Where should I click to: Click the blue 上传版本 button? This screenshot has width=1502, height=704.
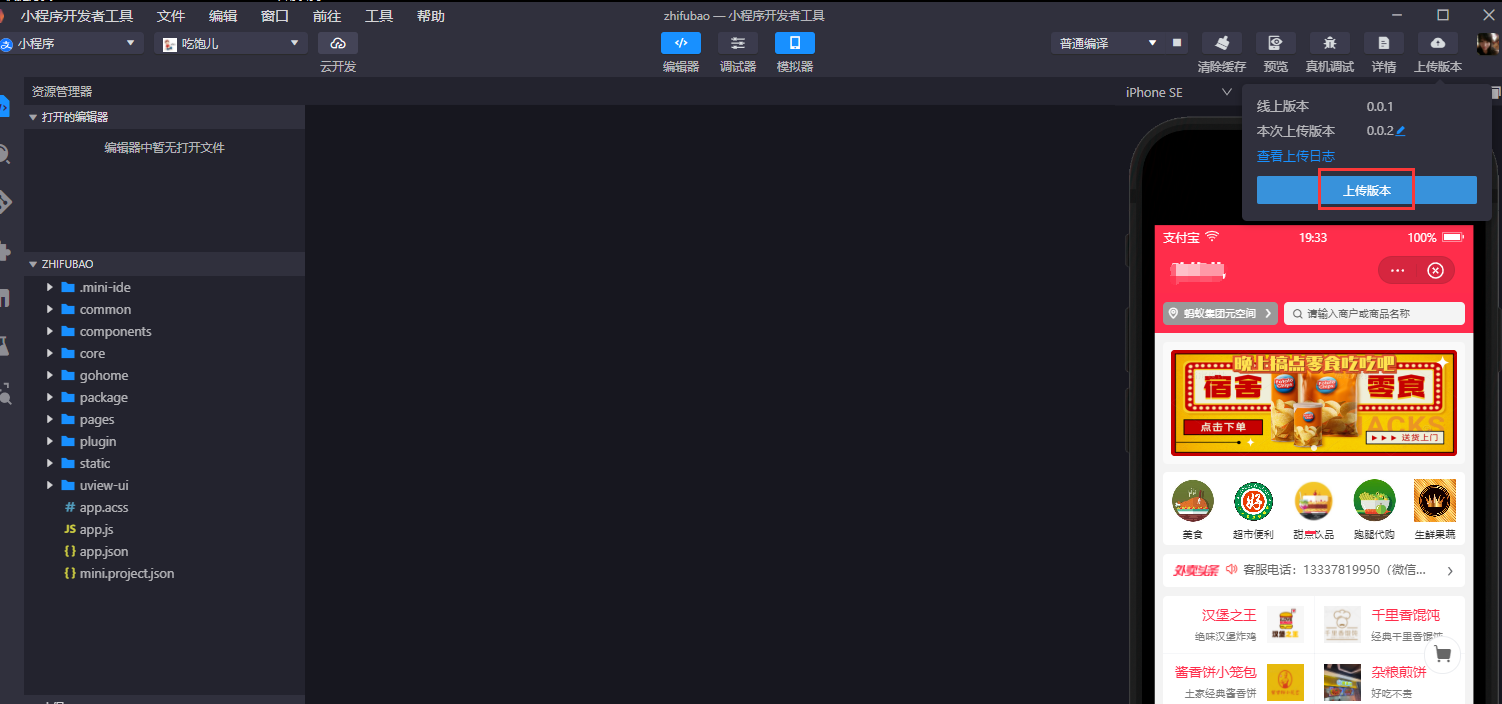[x=1367, y=190]
